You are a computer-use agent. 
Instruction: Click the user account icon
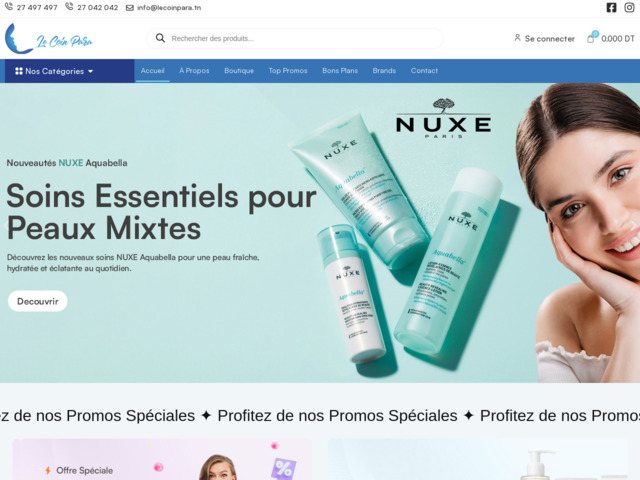click(518, 38)
